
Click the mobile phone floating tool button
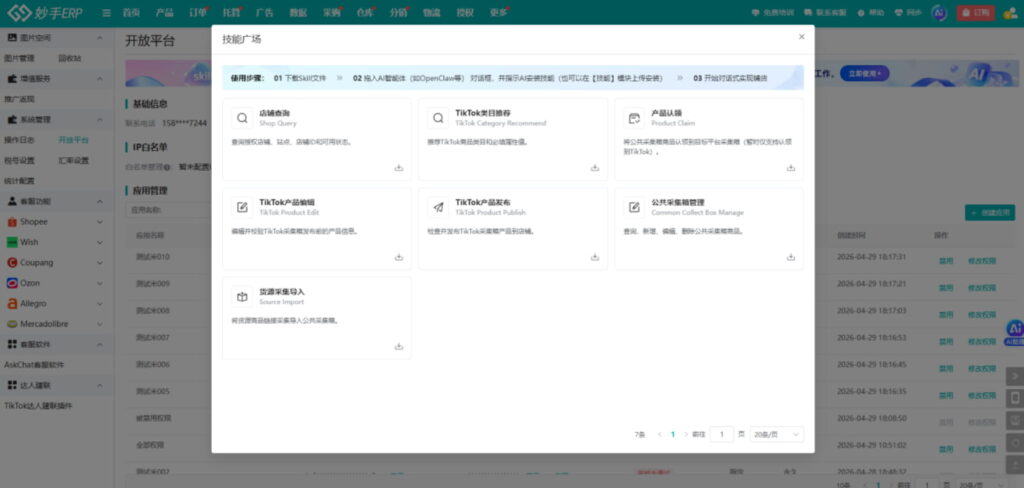(1015, 398)
